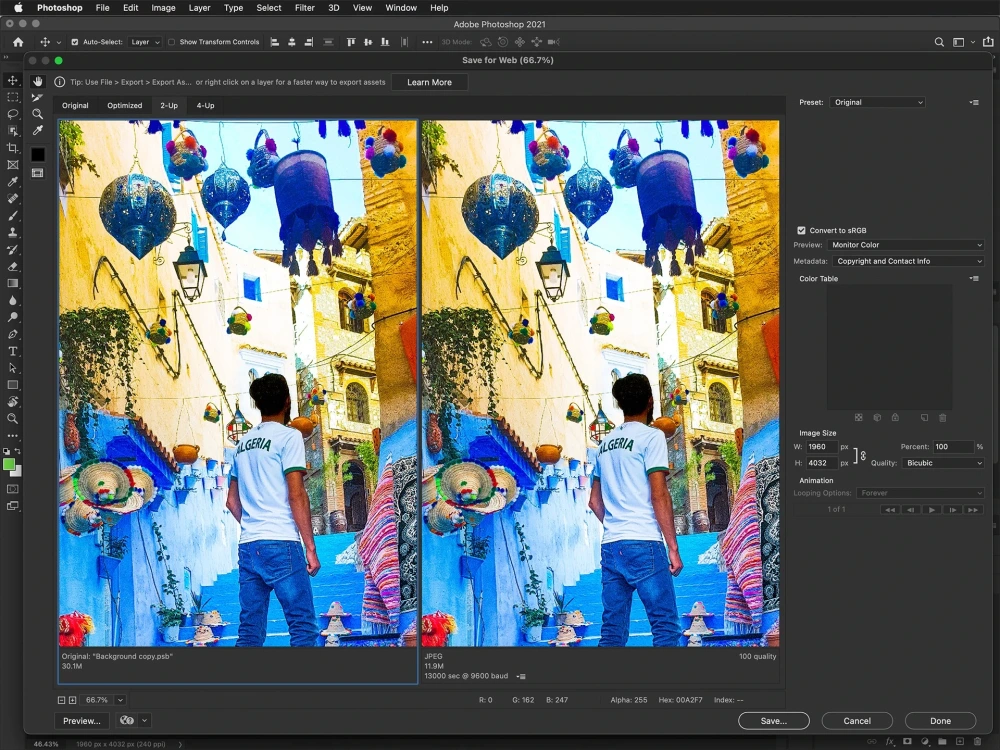Image resolution: width=1000 pixels, height=750 pixels.
Task: Click the Percent input field
Action: tap(953, 446)
